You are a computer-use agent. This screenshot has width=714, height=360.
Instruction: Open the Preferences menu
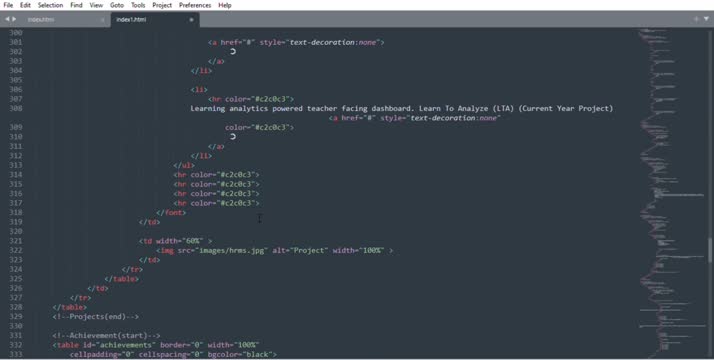[195, 5]
